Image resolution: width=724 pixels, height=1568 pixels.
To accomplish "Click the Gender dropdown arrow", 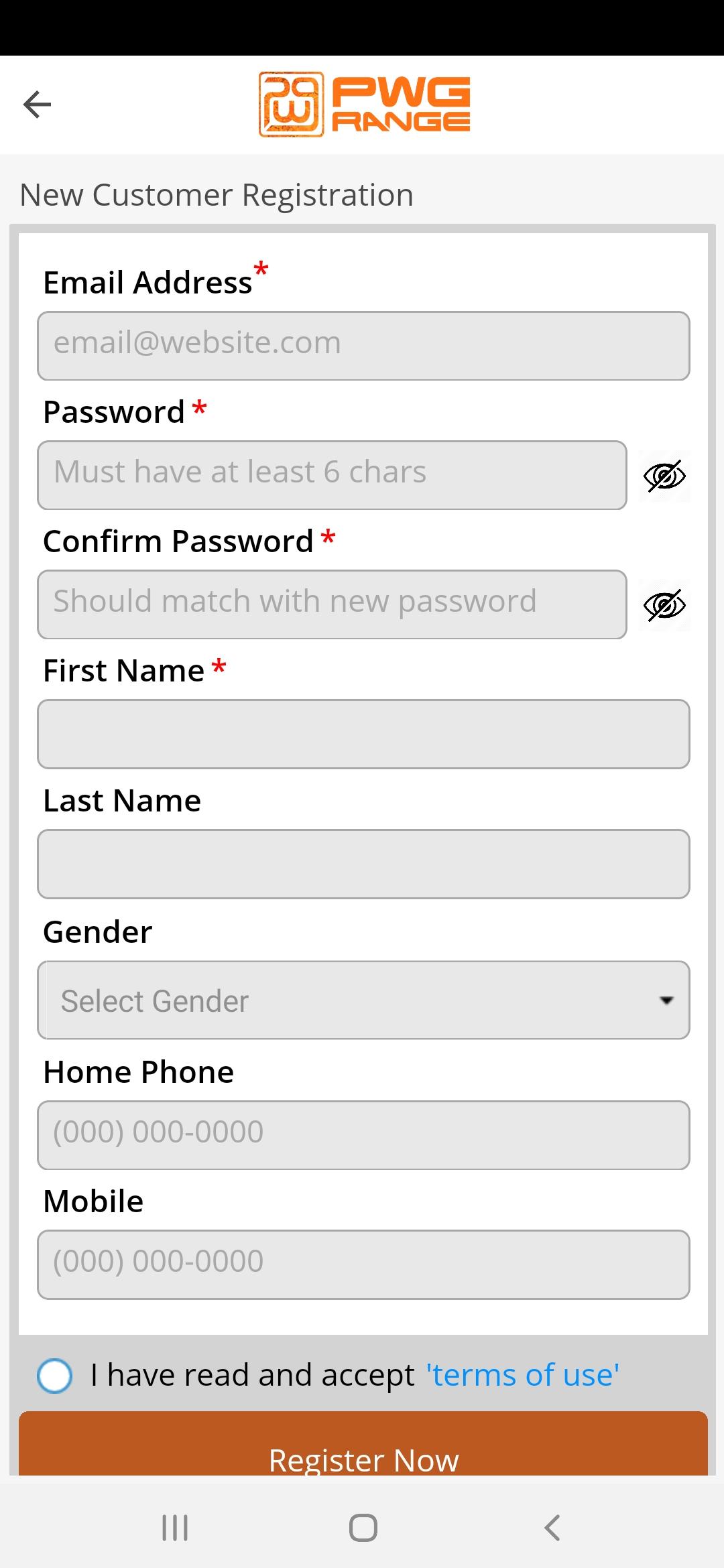I will click(666, 1000).
